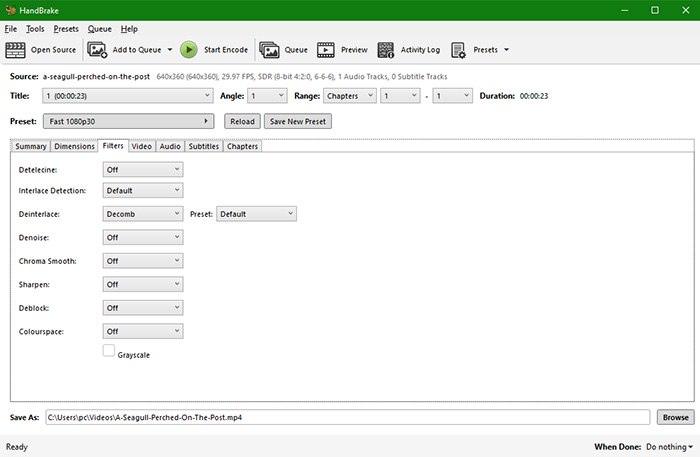Click the green Start Encode play icon
700x457 pixels.
tap(189, 50)
